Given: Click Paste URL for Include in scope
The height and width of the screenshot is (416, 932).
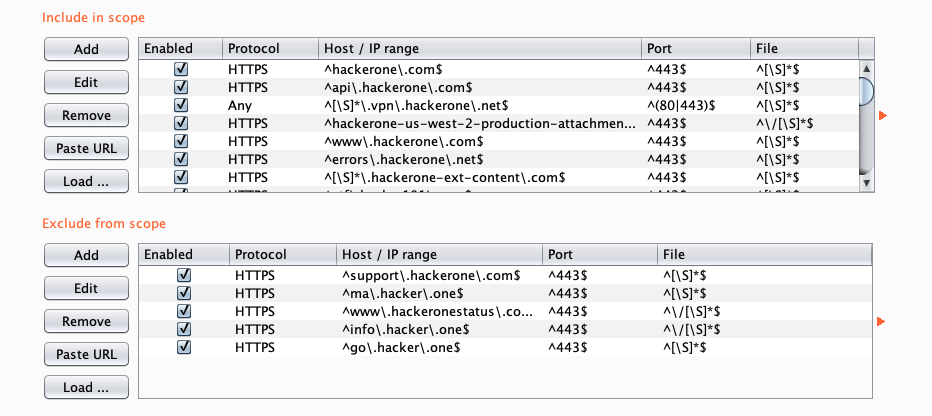Looking at the screenshot, I should pos(86,148).
